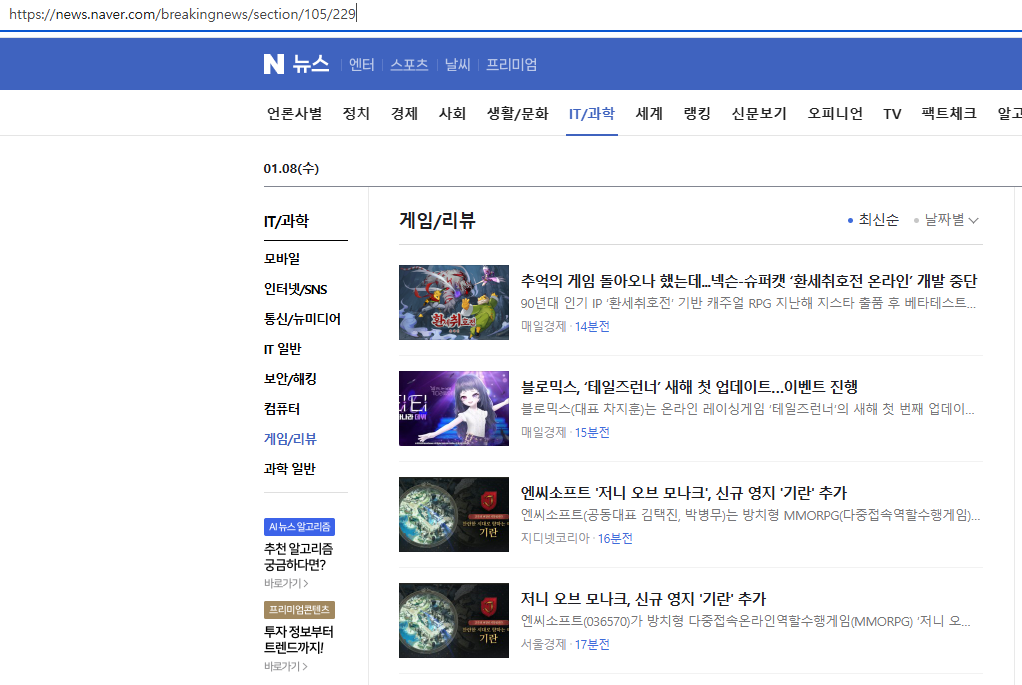Click the 서울경제 source label

(x=544, y=645)
